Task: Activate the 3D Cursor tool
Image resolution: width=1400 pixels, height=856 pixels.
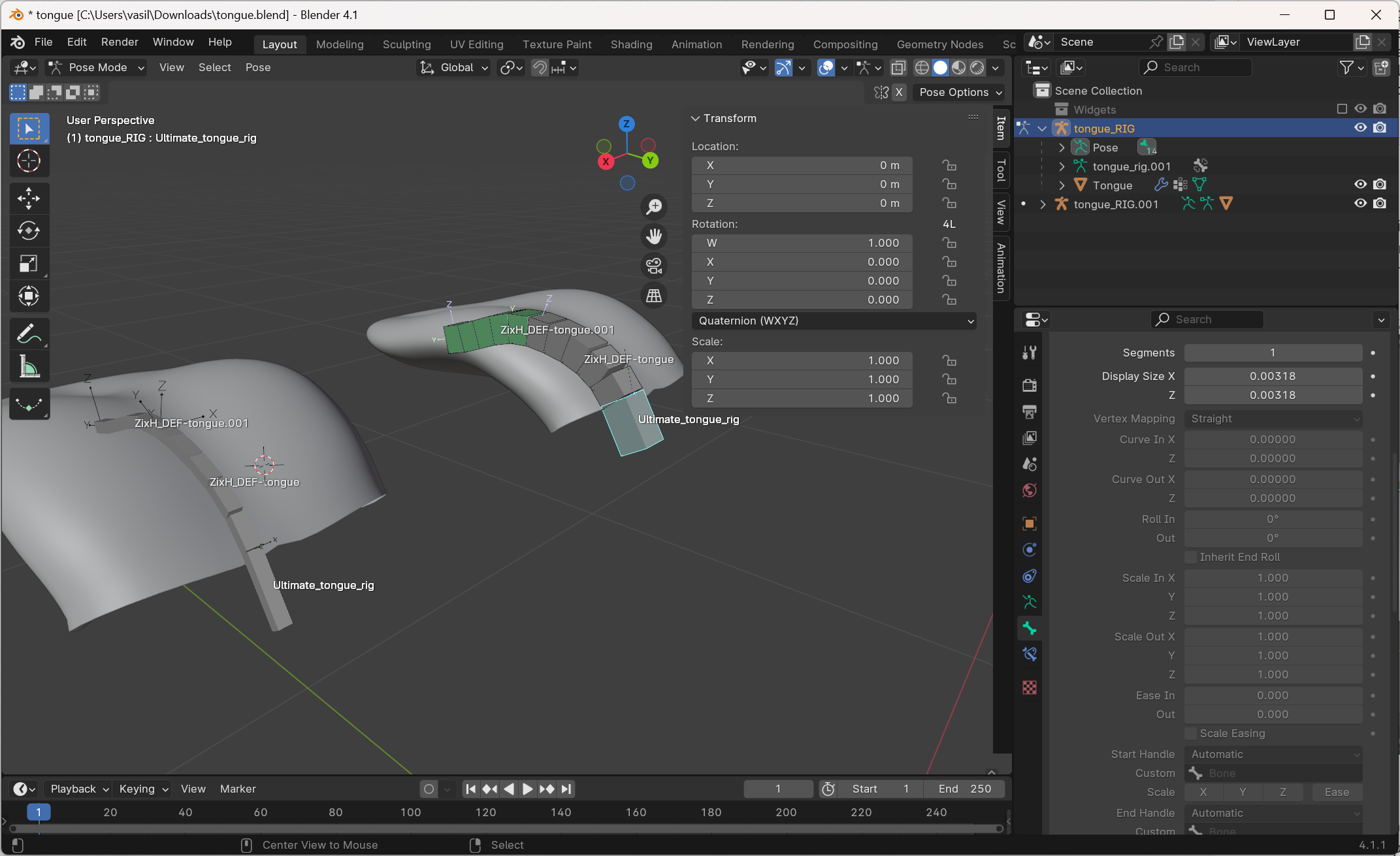Action: pos(29,161)
